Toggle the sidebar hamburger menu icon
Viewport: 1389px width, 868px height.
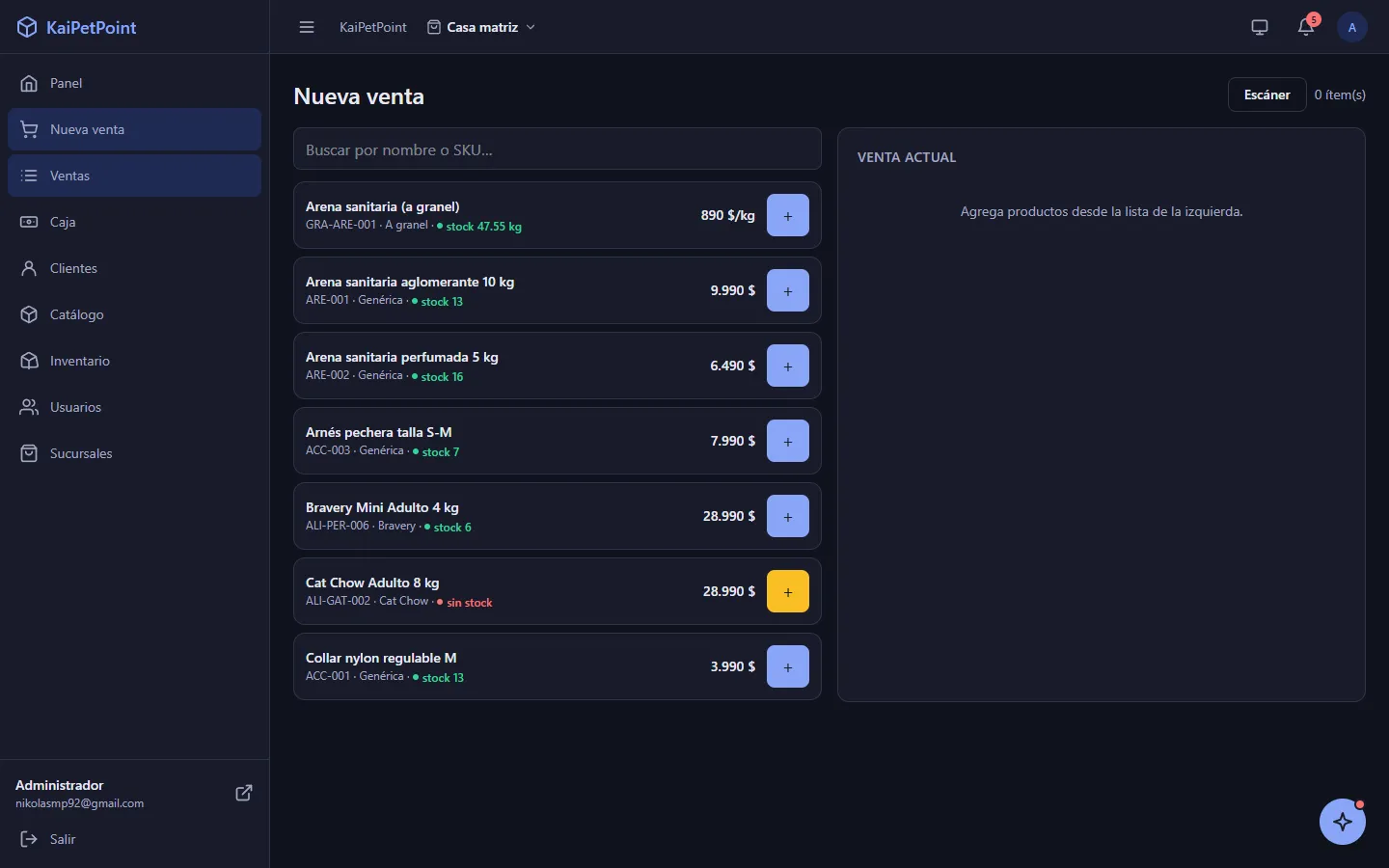307,27
